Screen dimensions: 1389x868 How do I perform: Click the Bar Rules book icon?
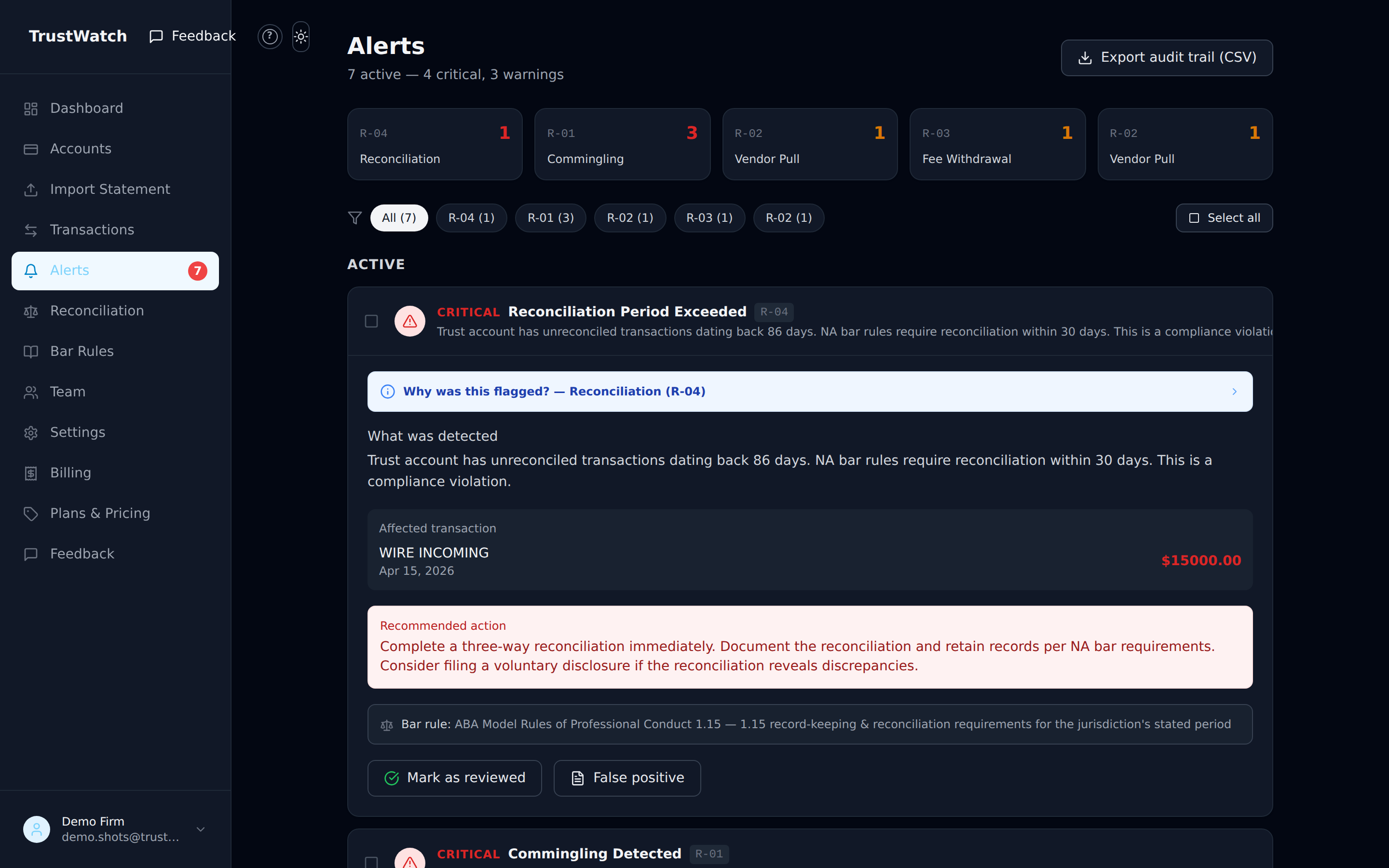click(x=31, y=352)
